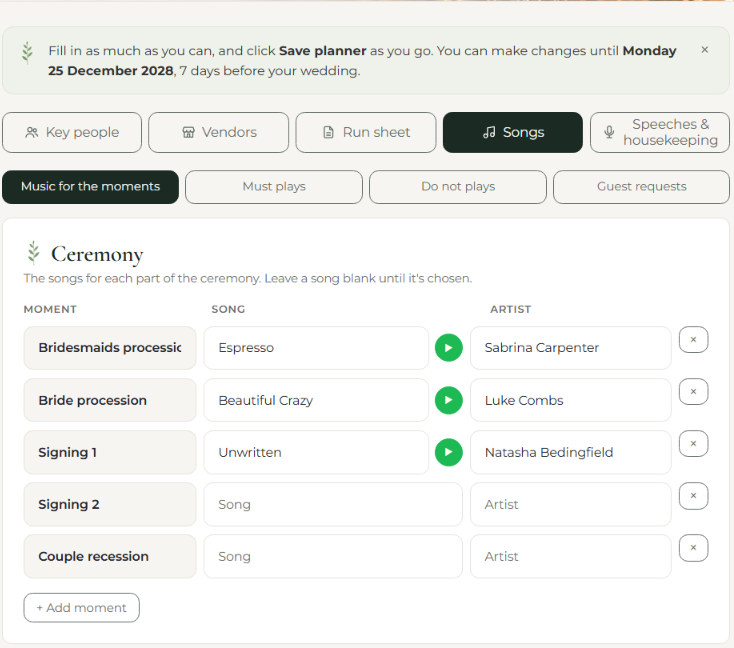Edit the Signing 1 moment name
This screenshot has height=648, width=734.
[x=110, y=452]
